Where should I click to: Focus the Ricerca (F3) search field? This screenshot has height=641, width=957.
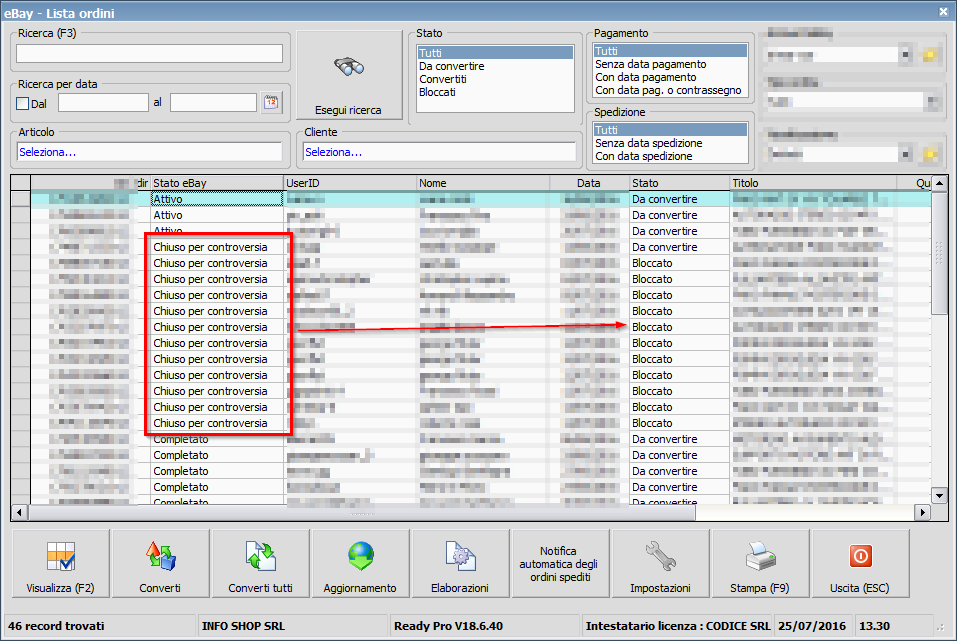[150, 54]
